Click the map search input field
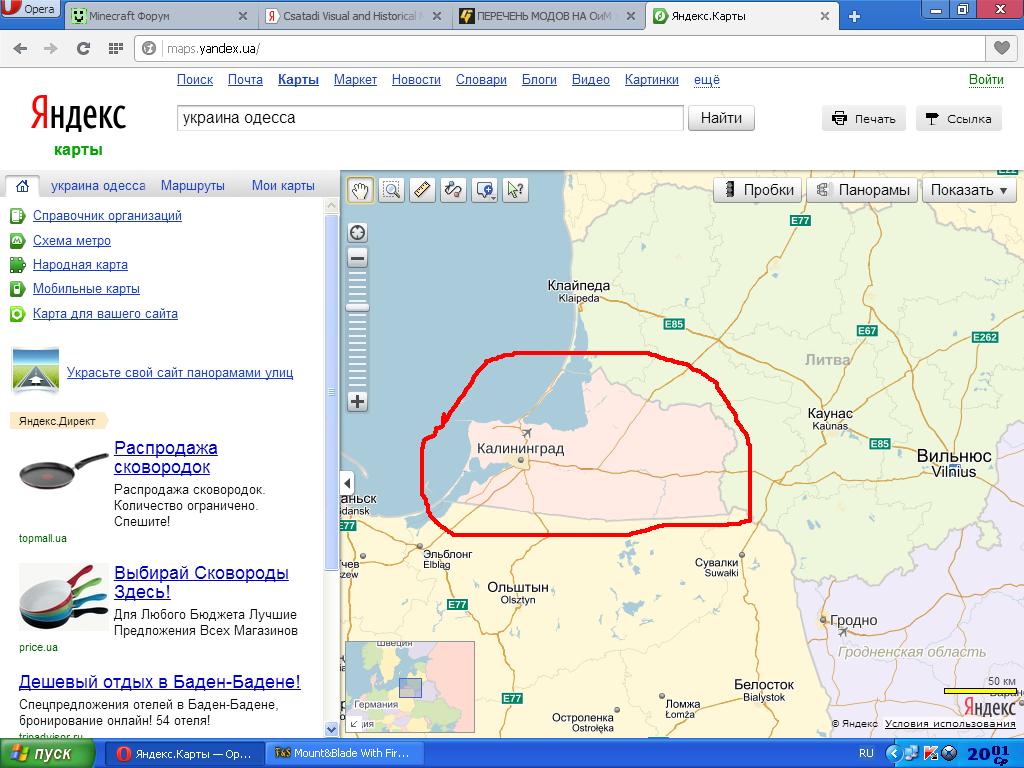Screen dimensions: 1024x768 point(430,118)
